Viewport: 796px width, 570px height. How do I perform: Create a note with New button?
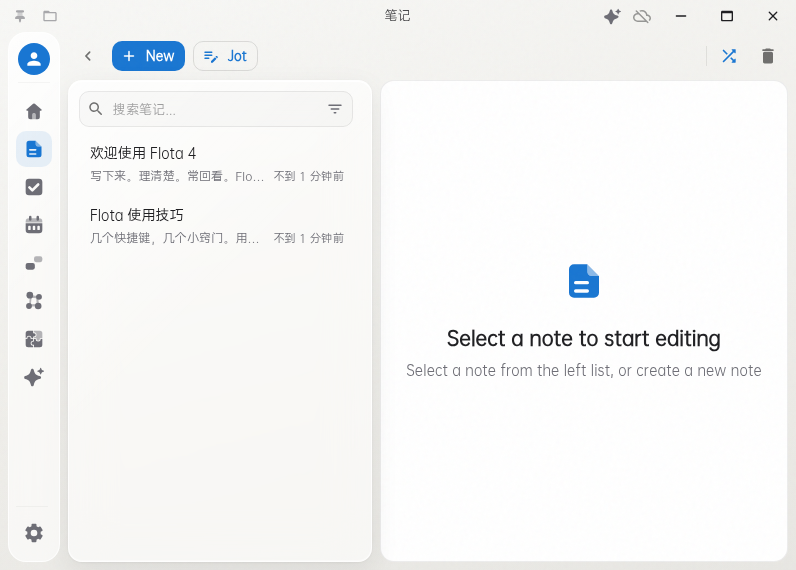[148, 56]
